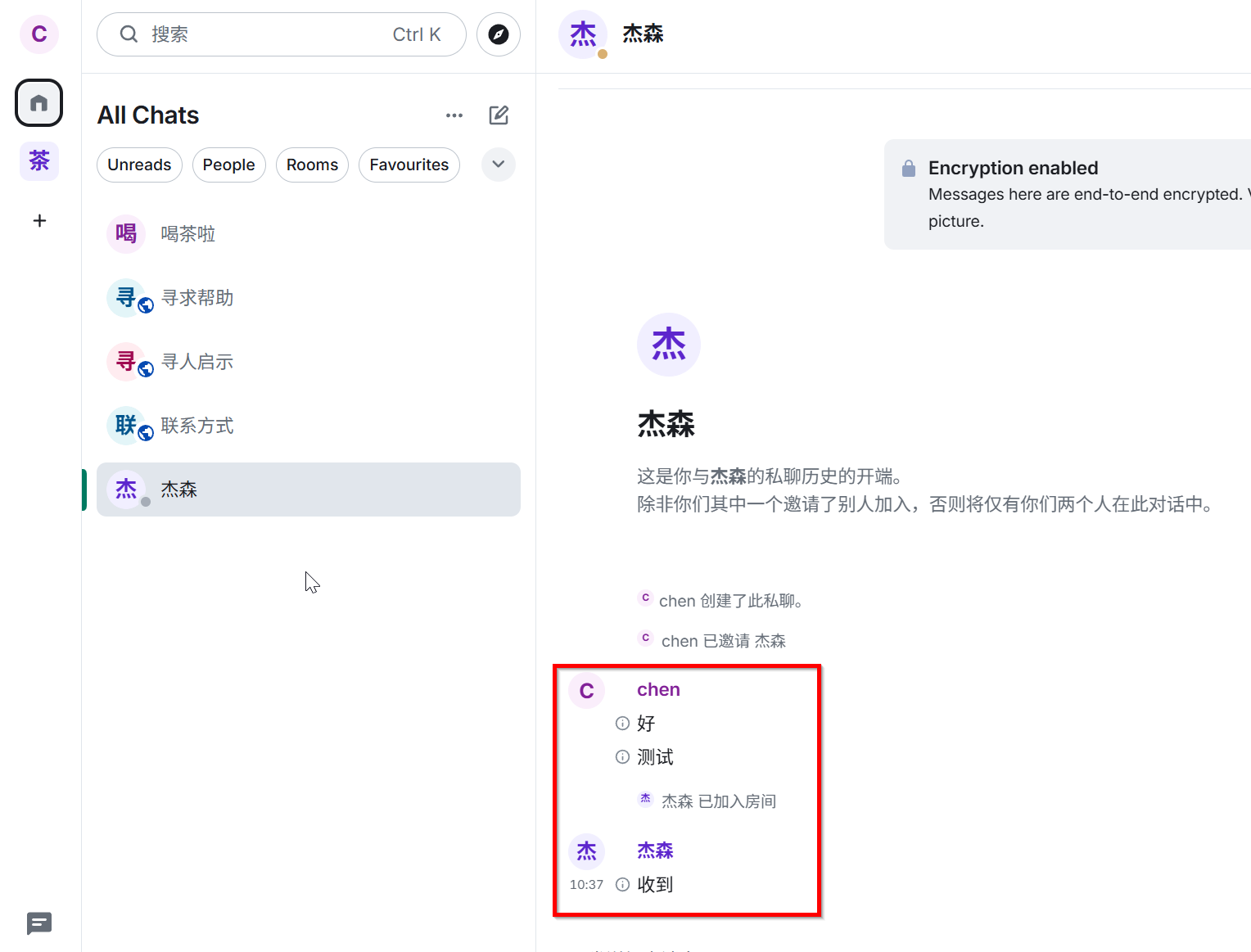Click the 杰森 room name in header
Image resolution: width=1251 pixels, height=952 pixels.
[x=643, y=34]
